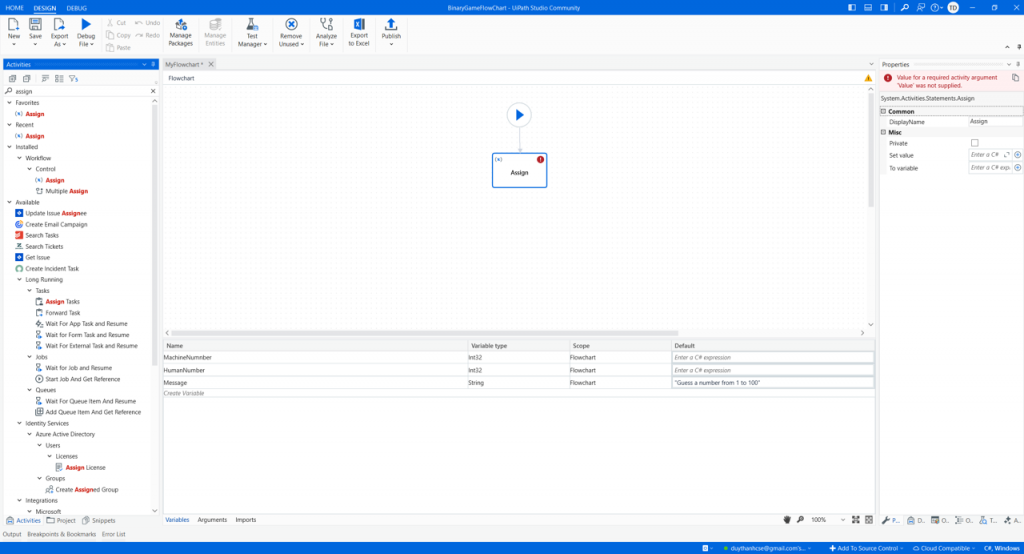Open the Error List panel

click(x=114, y=534)
